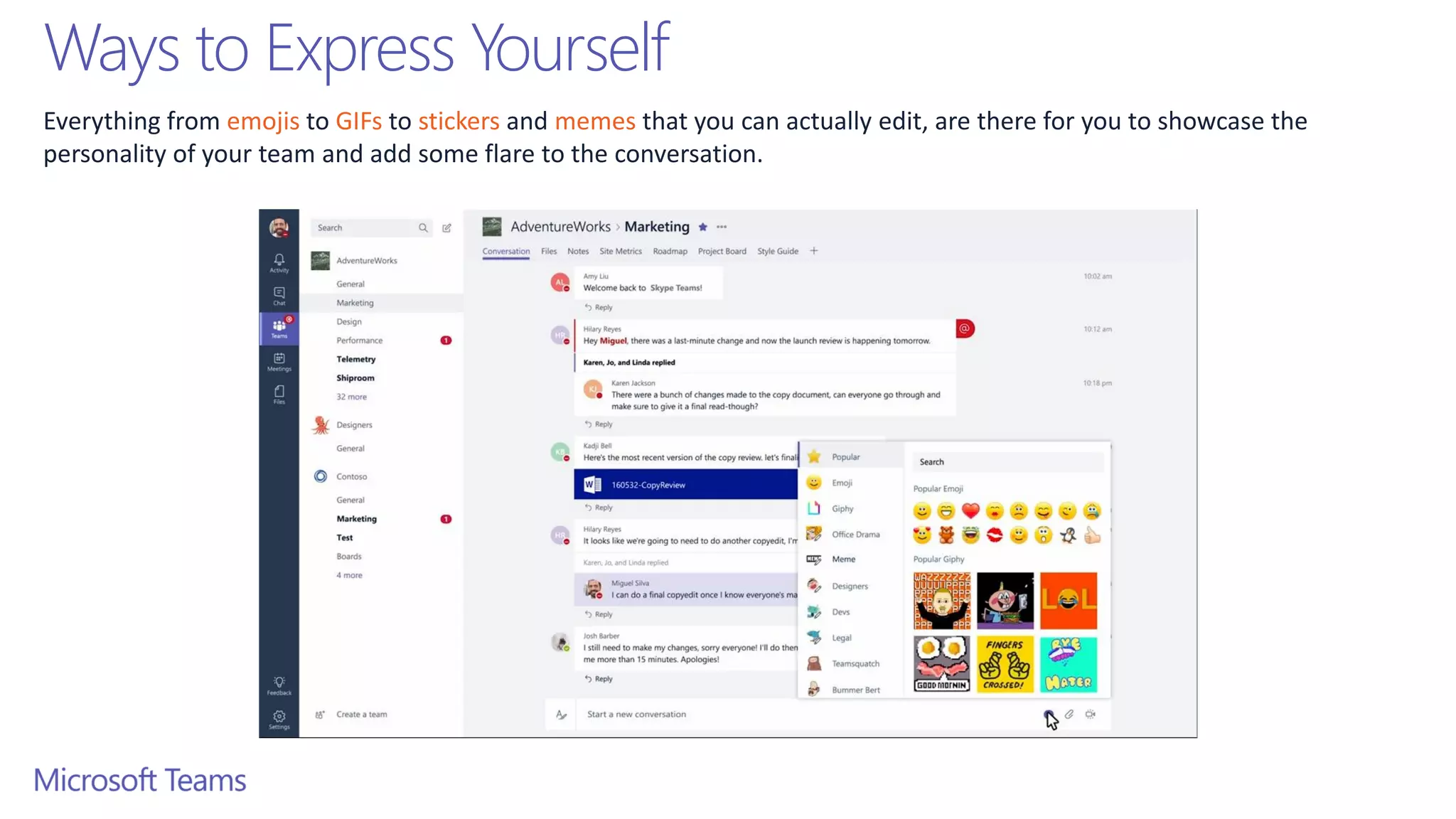Open the Conversation tab
The width and height of the screenshot is (1456, 819).
coord(505,251)
